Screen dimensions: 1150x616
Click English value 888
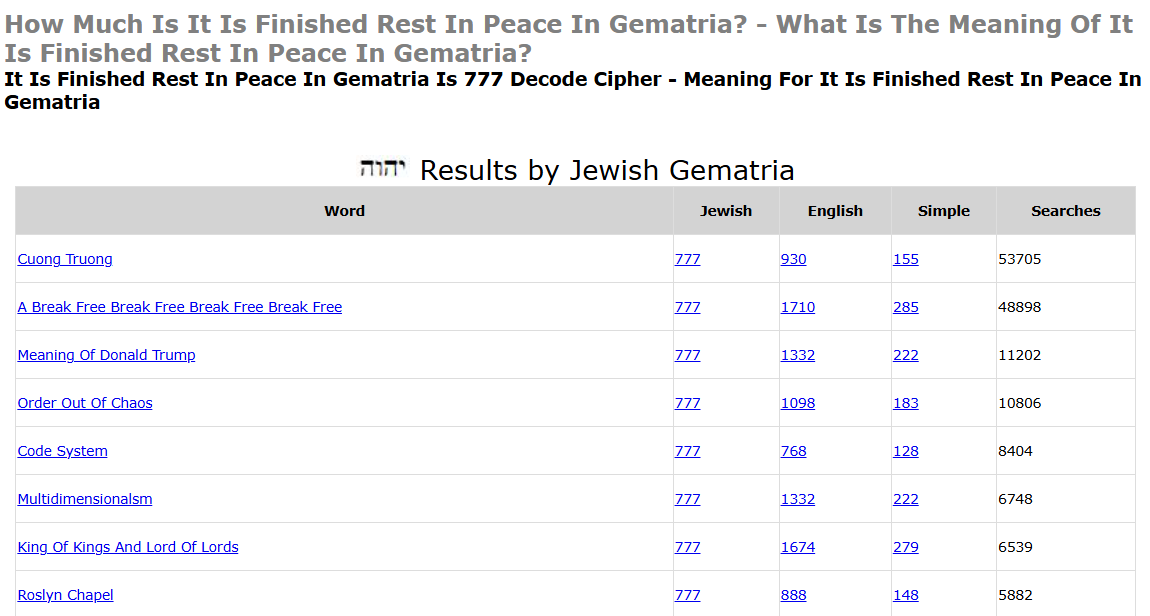pyautogui.click(x=794, y=595)
